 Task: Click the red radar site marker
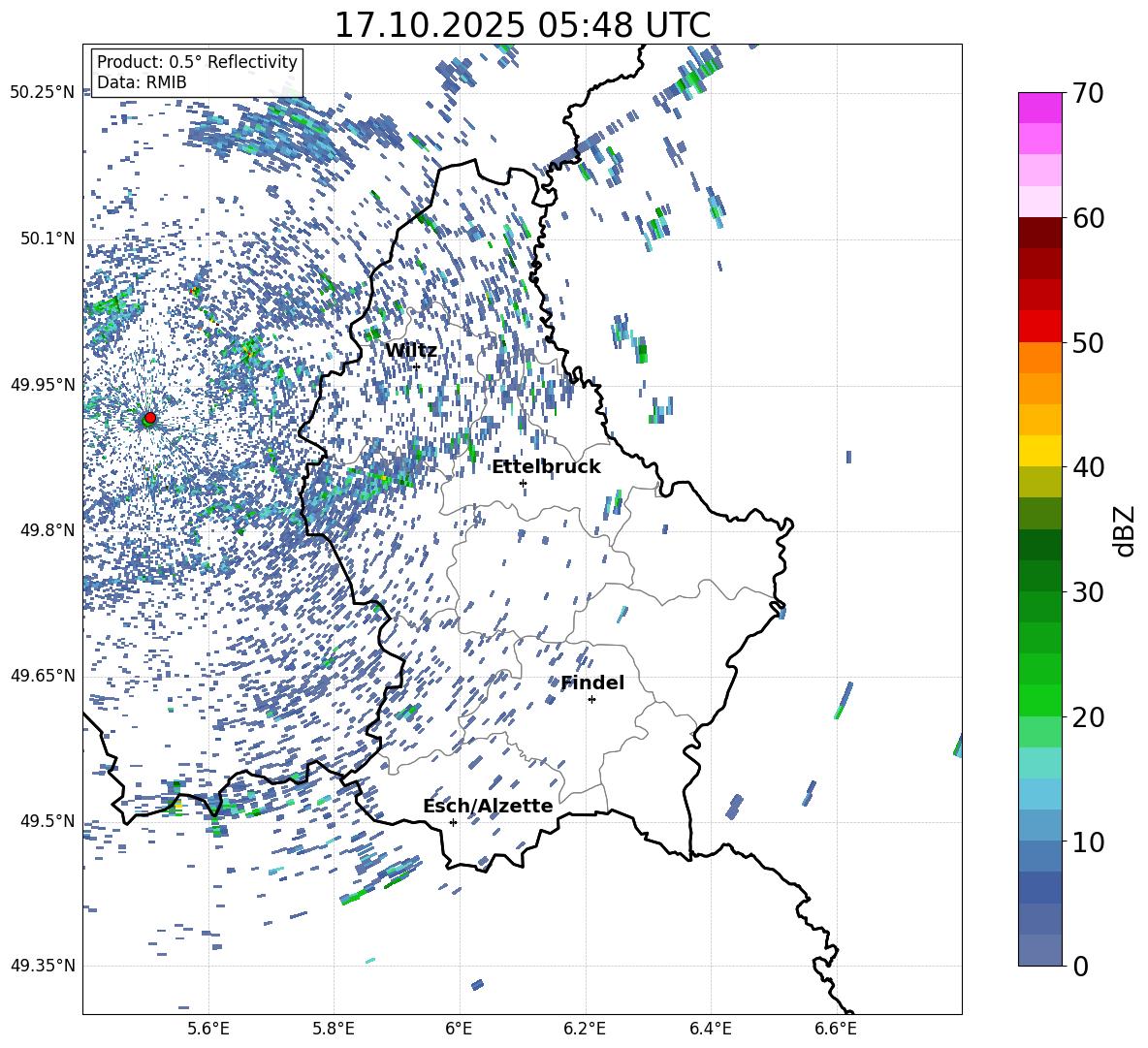tap(150, 418)
